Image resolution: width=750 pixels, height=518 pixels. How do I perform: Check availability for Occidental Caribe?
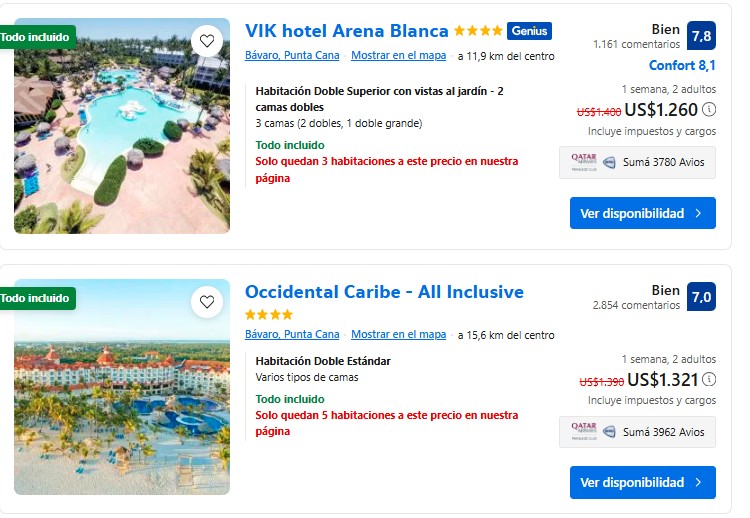(642, 482)
